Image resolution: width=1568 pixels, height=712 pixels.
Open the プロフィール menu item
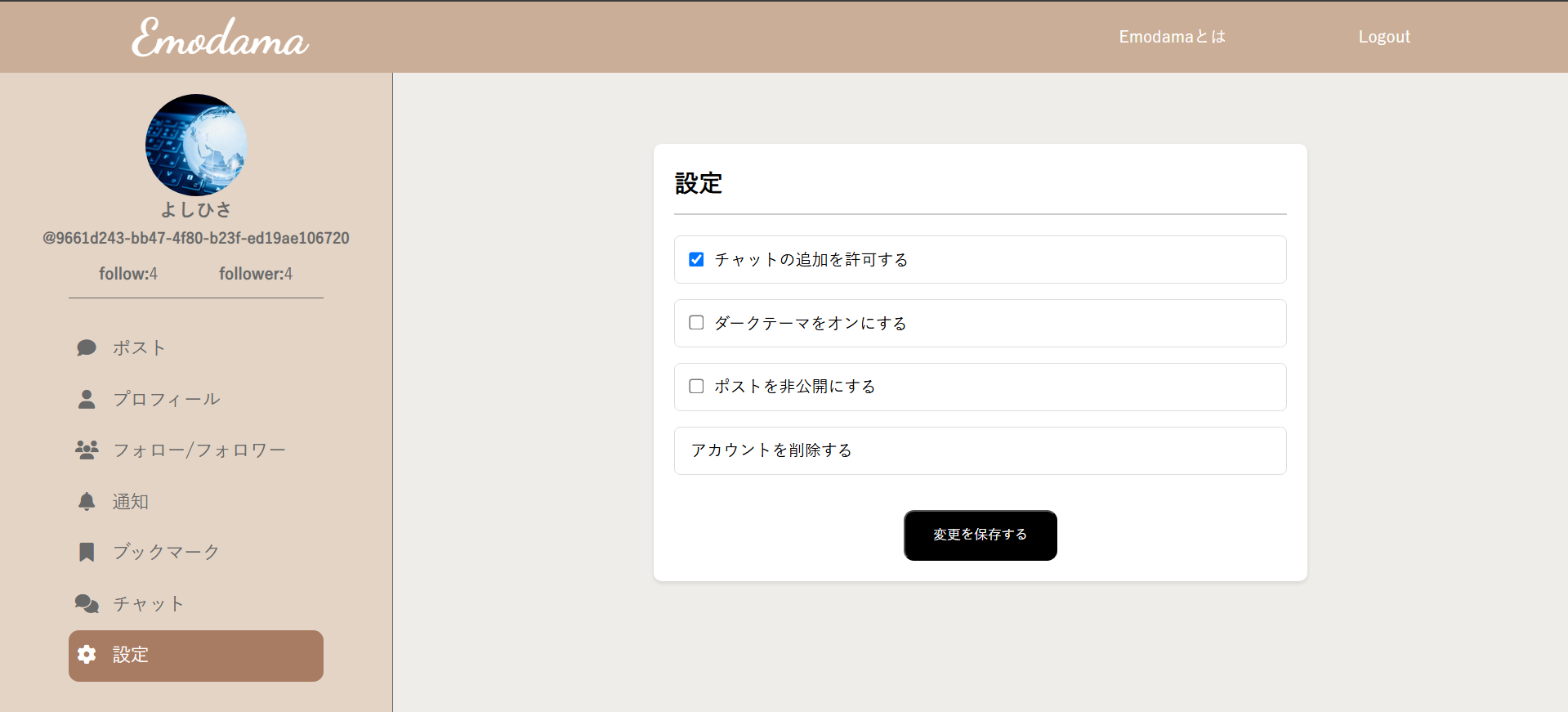pyautogui.click(x=166, y=399)
